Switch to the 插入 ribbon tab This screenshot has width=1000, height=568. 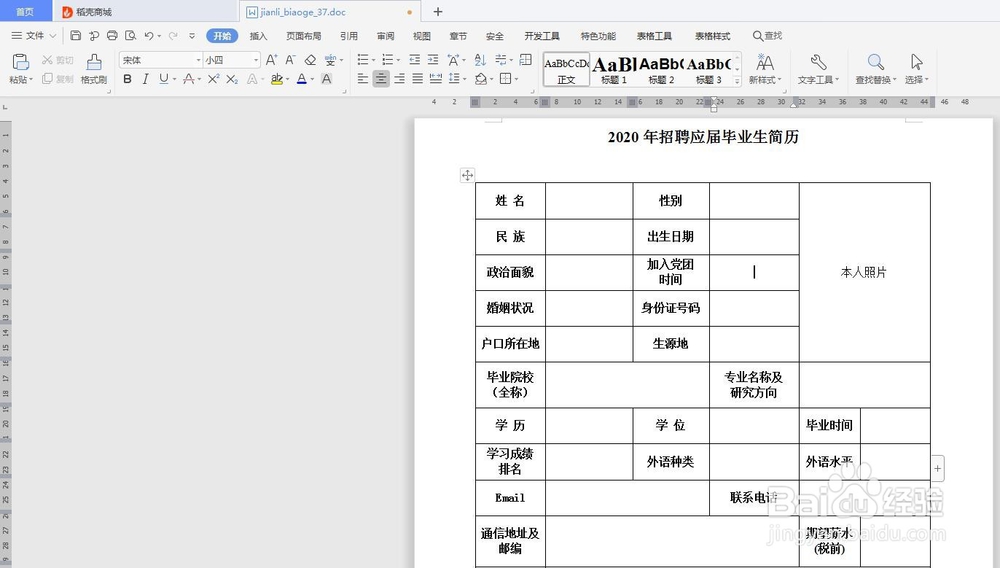258,36
